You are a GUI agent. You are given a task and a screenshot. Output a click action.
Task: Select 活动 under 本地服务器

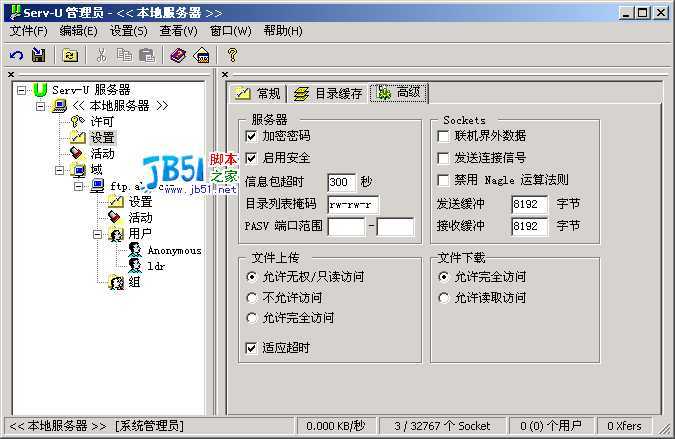point(102,154)
